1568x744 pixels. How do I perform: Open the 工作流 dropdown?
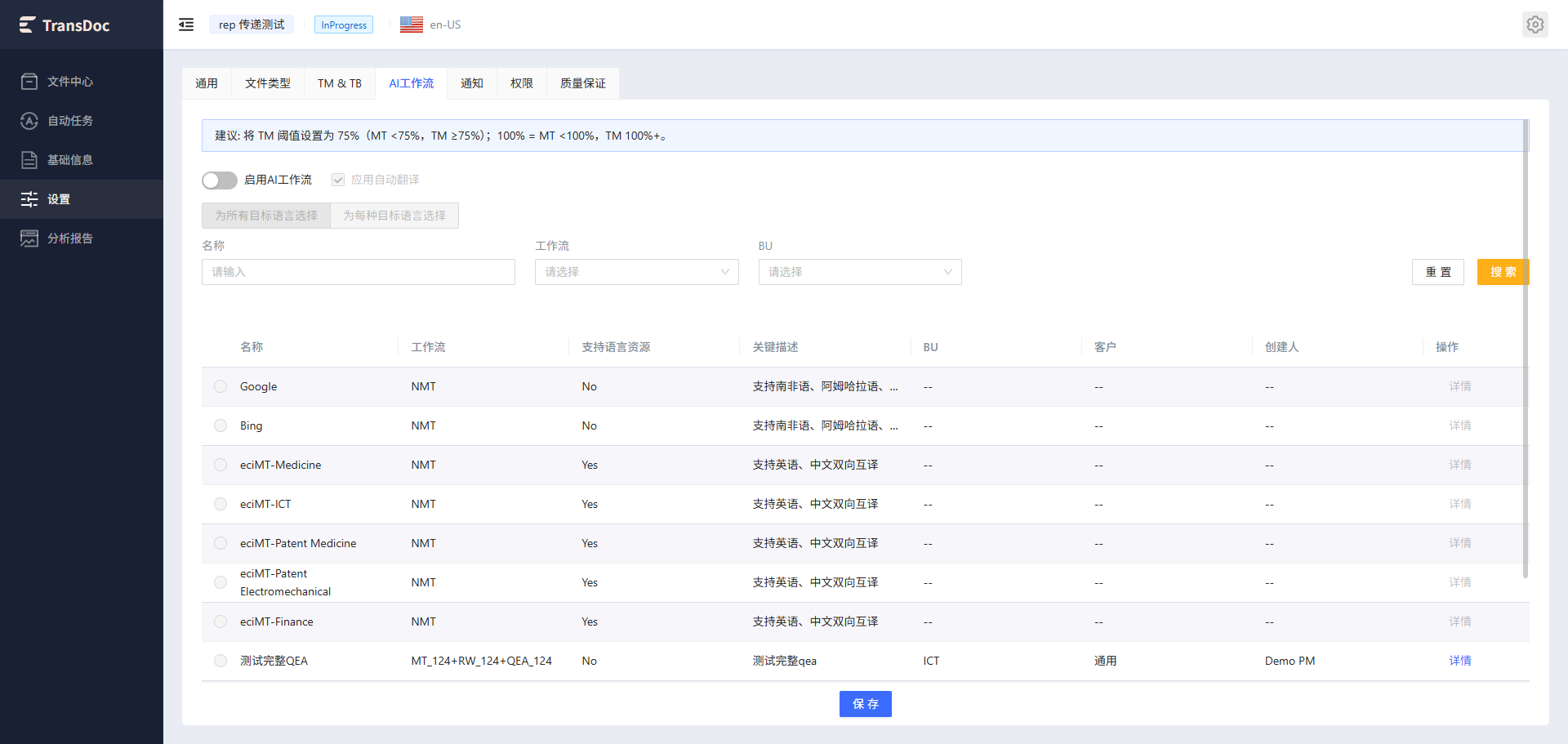click(x=637, y=272)
